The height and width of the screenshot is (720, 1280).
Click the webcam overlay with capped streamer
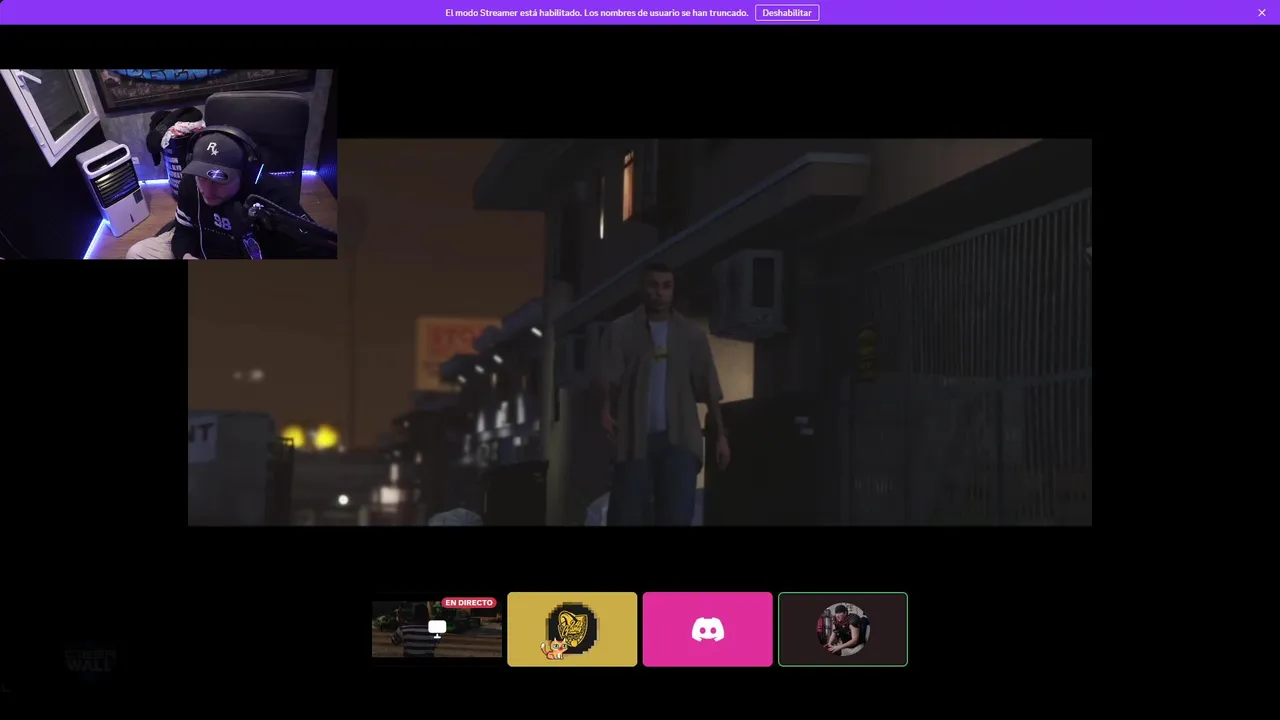168,164
